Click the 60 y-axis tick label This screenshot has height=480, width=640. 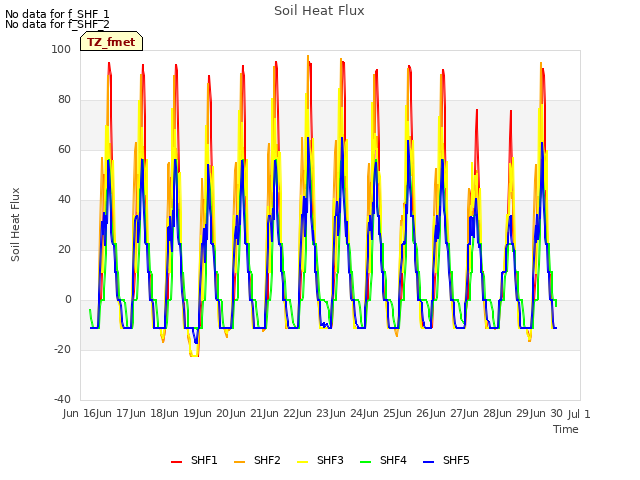pyautogui.click(x=64, y=149)
